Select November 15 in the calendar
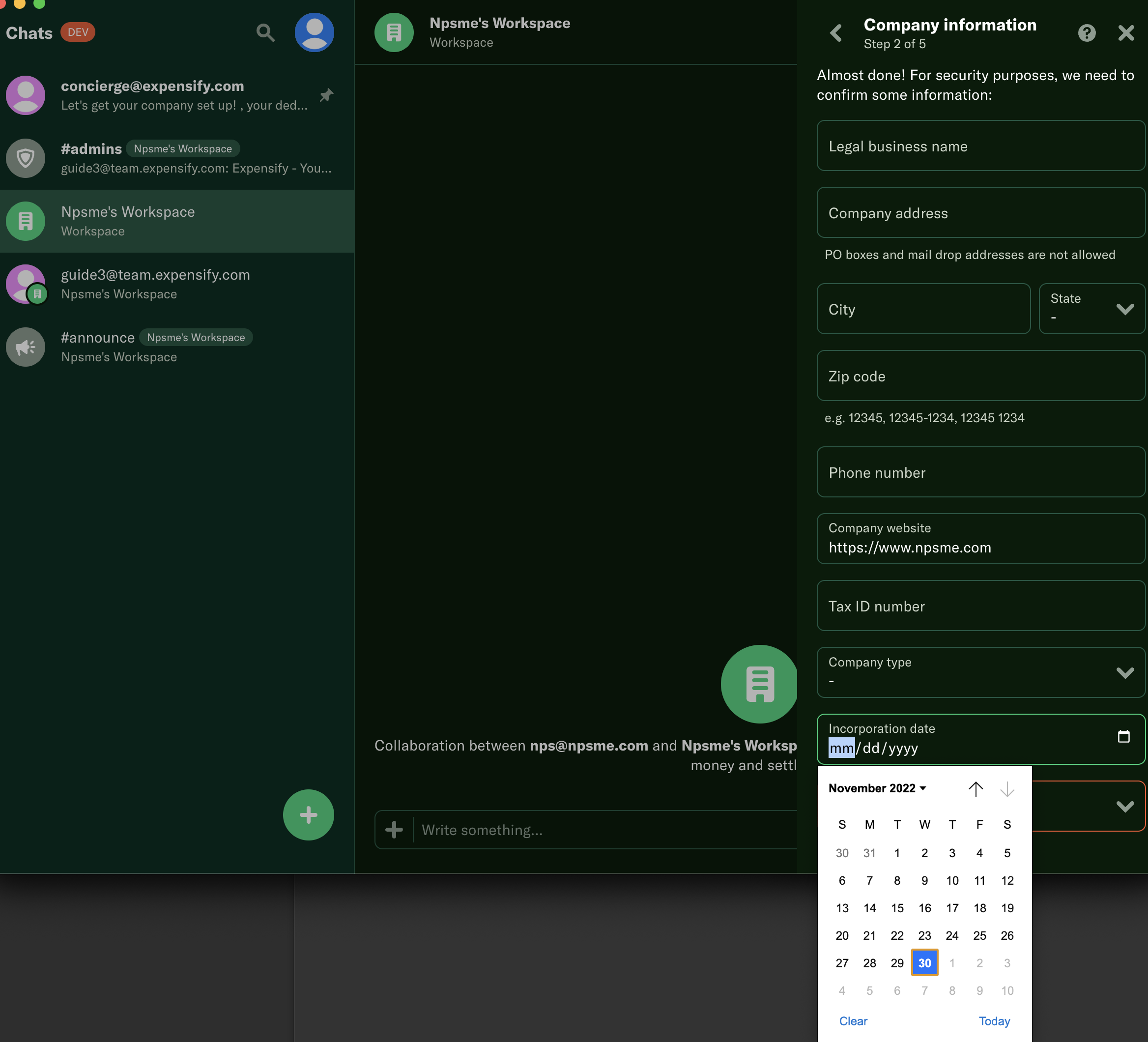The height and width of the screenshot is (1042, 1148). (x=897, y=908)
